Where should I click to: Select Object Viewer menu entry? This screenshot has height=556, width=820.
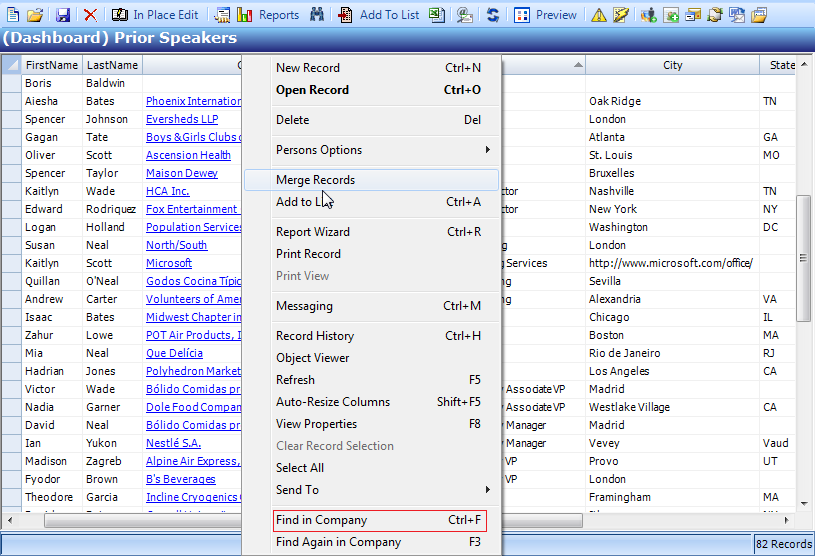372,358
